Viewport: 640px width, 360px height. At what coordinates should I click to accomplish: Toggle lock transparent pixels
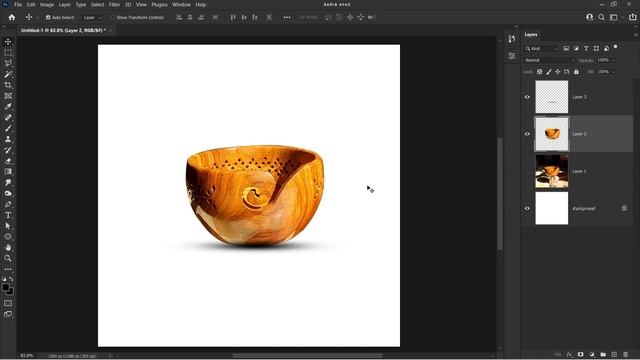point(540,72)
